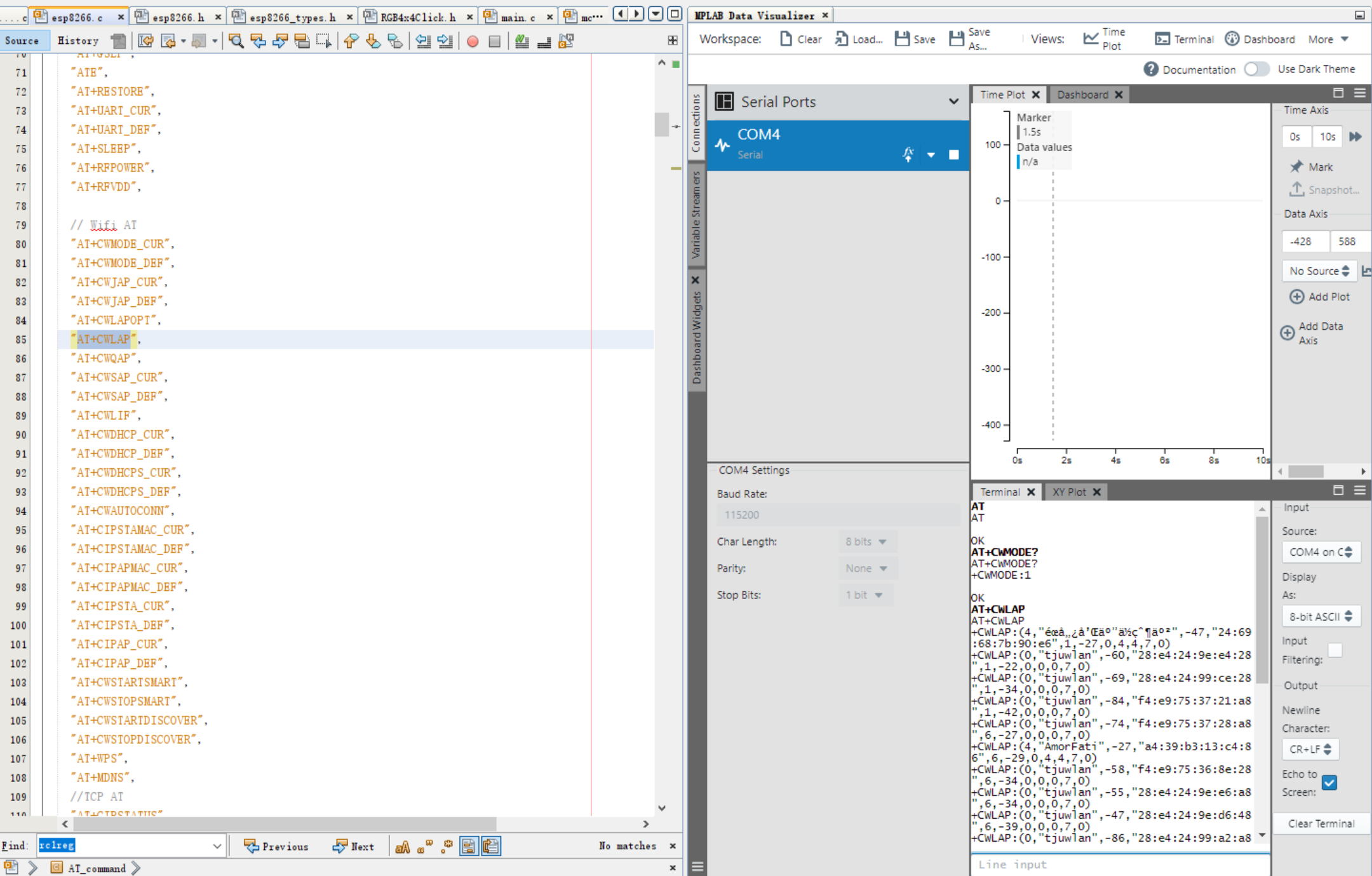Viewport: 1372px width, 876px height.
Task: Click the Documentation link
Action: pyautogui.click(x=1190, y=69)
